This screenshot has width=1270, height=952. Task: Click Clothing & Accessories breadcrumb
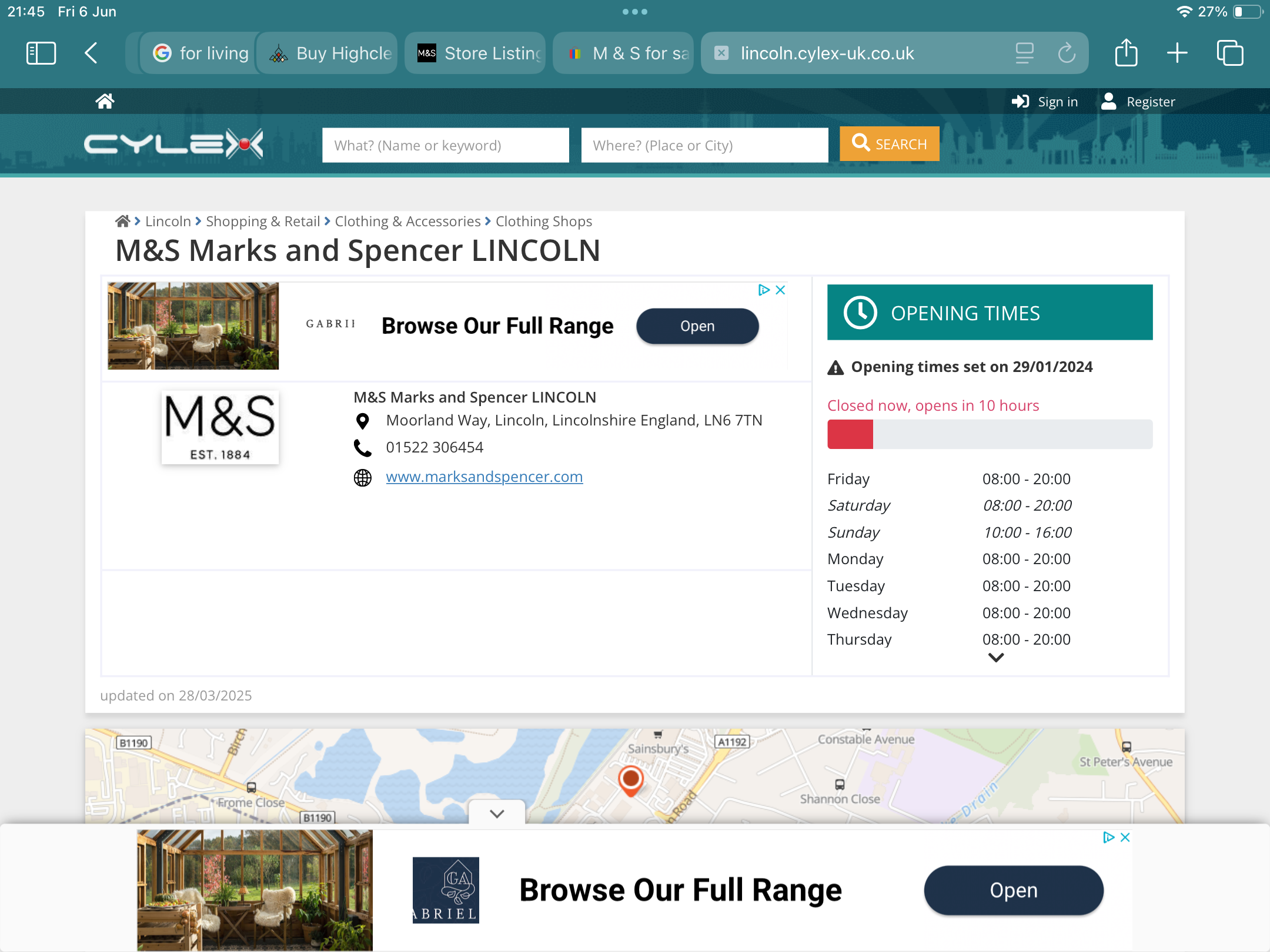407,222
